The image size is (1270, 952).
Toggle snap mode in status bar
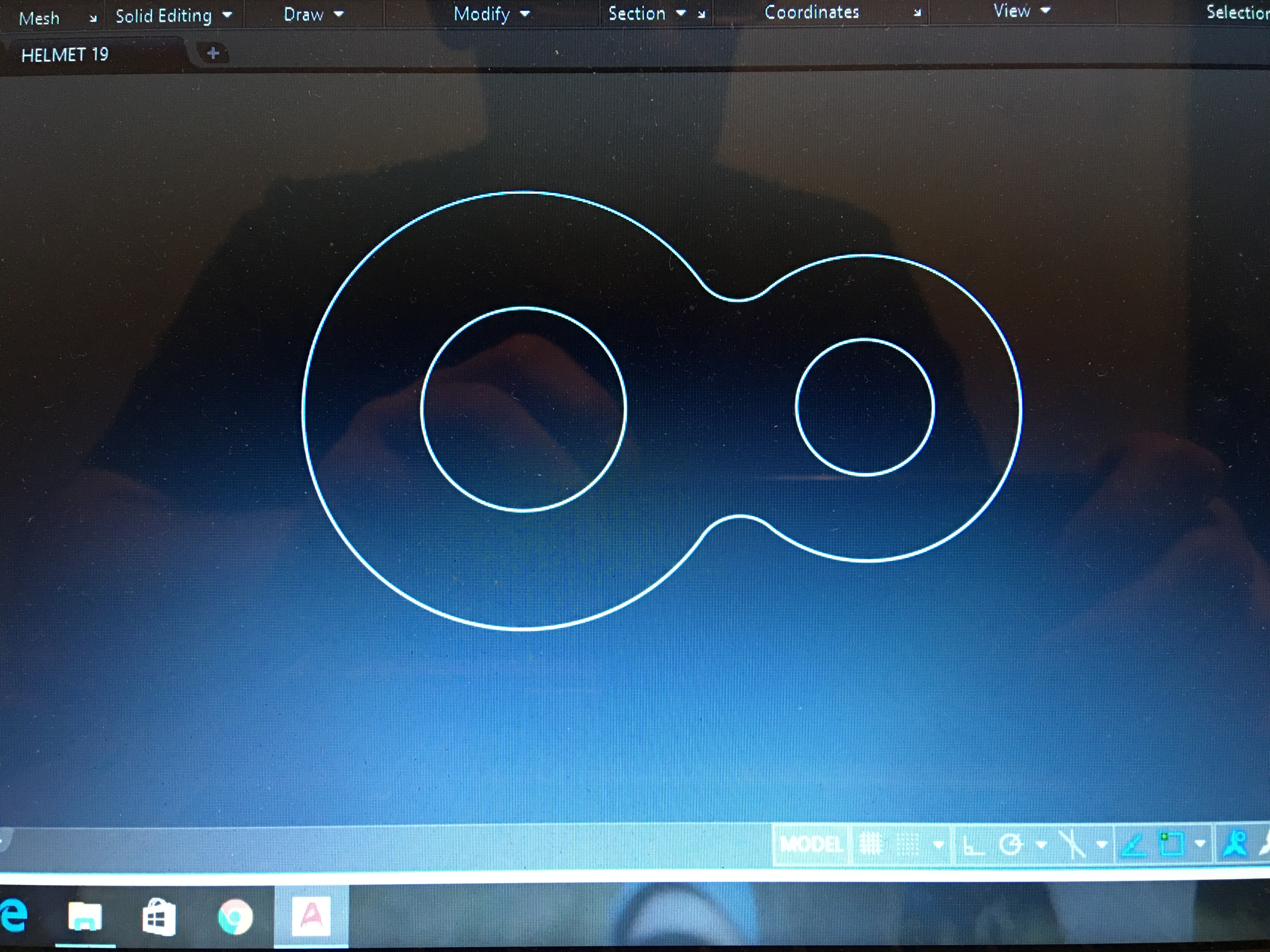click(x=908, y=844)
